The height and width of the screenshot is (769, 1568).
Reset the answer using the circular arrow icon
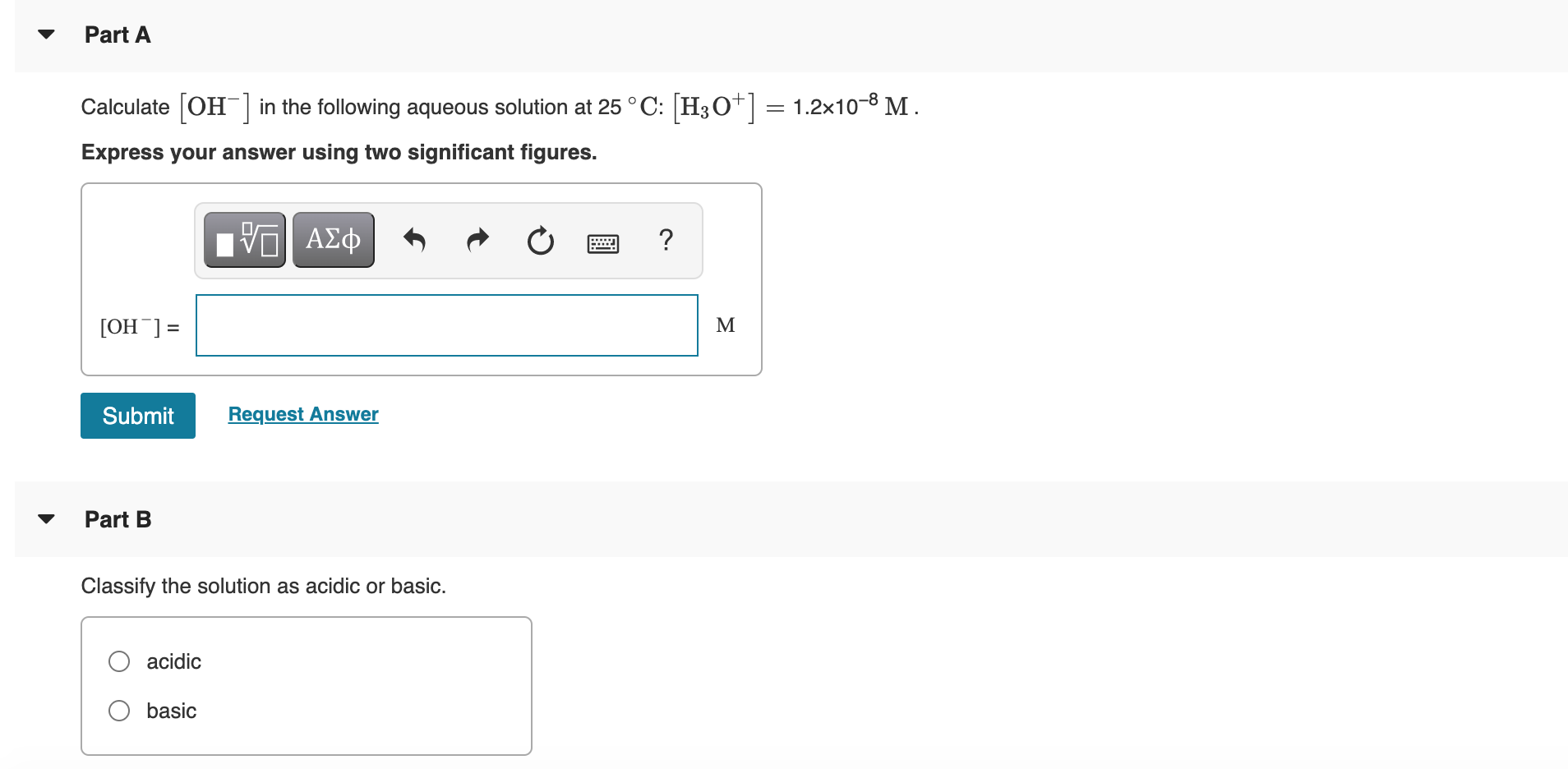pyautogui.click(x=540, y=240)
